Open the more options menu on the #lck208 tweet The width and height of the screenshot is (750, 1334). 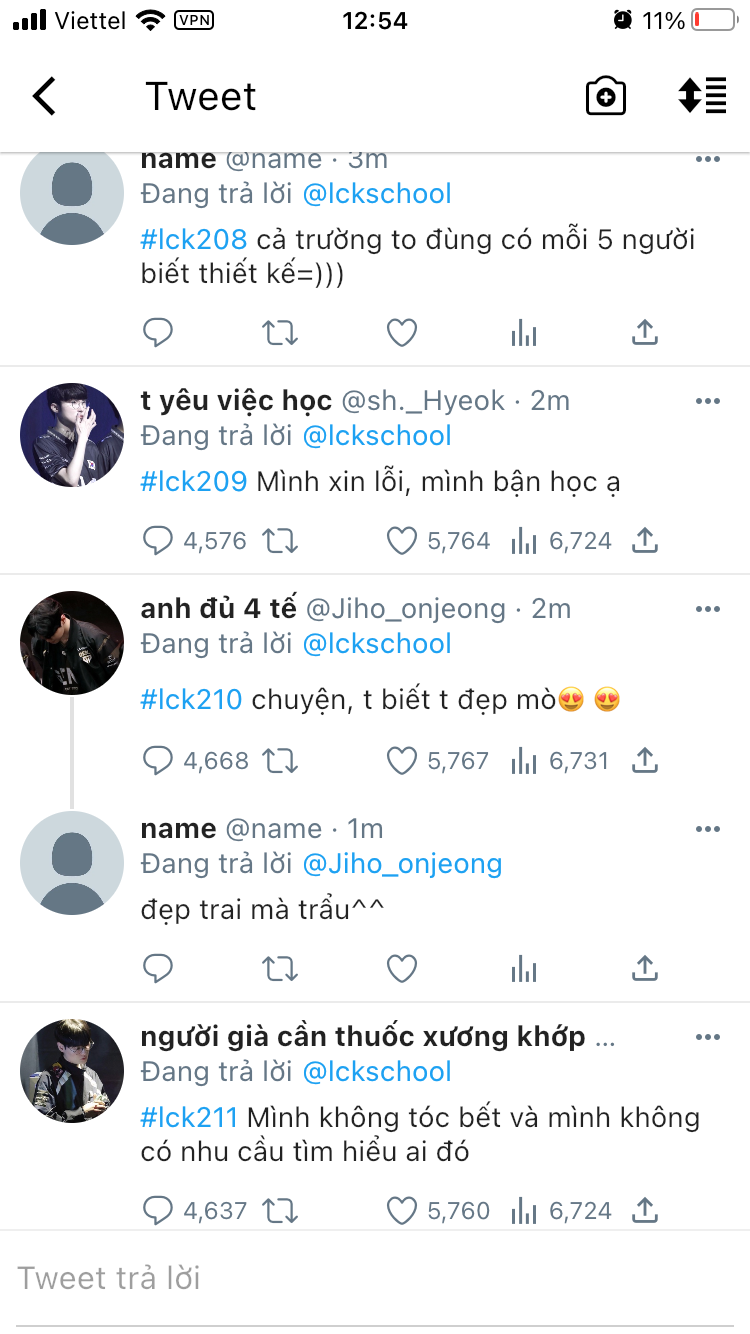click(708, 159)
